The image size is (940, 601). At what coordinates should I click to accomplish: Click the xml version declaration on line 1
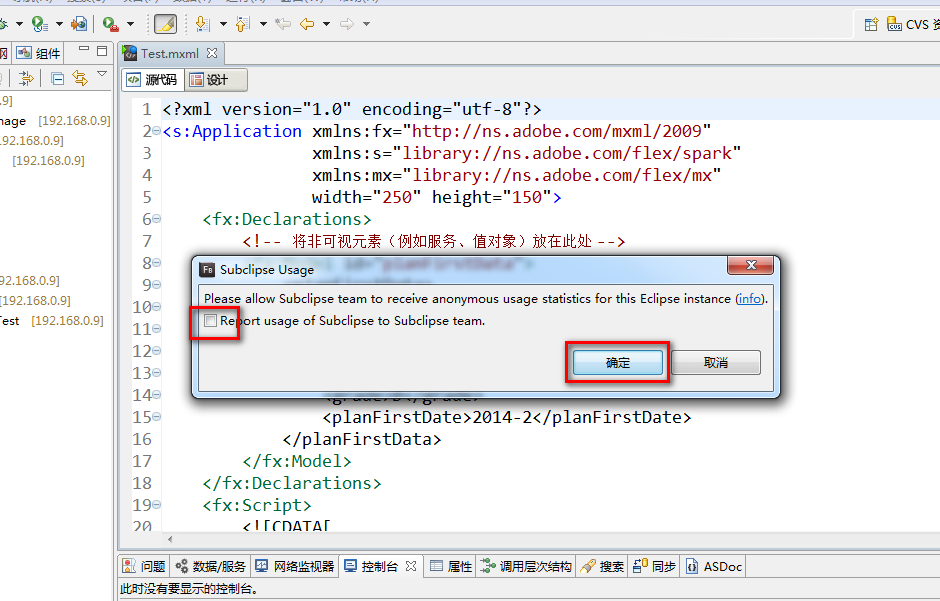[x=352, y=109]
